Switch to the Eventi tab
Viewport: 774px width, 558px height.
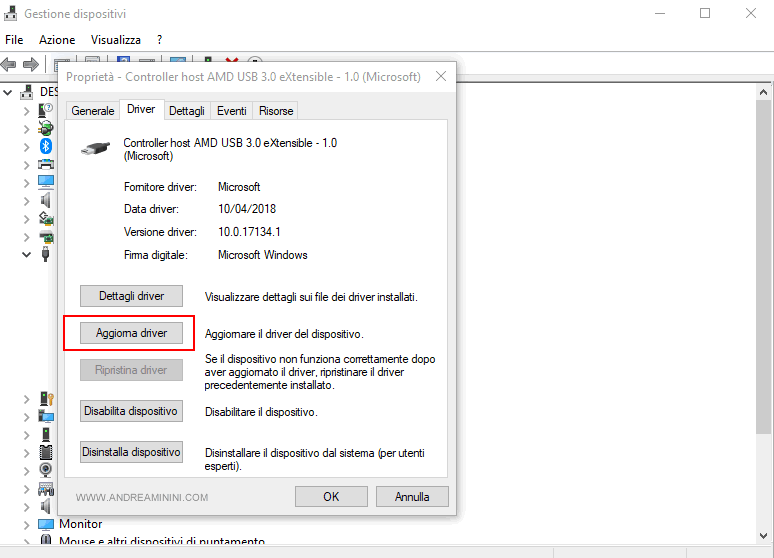232,111
